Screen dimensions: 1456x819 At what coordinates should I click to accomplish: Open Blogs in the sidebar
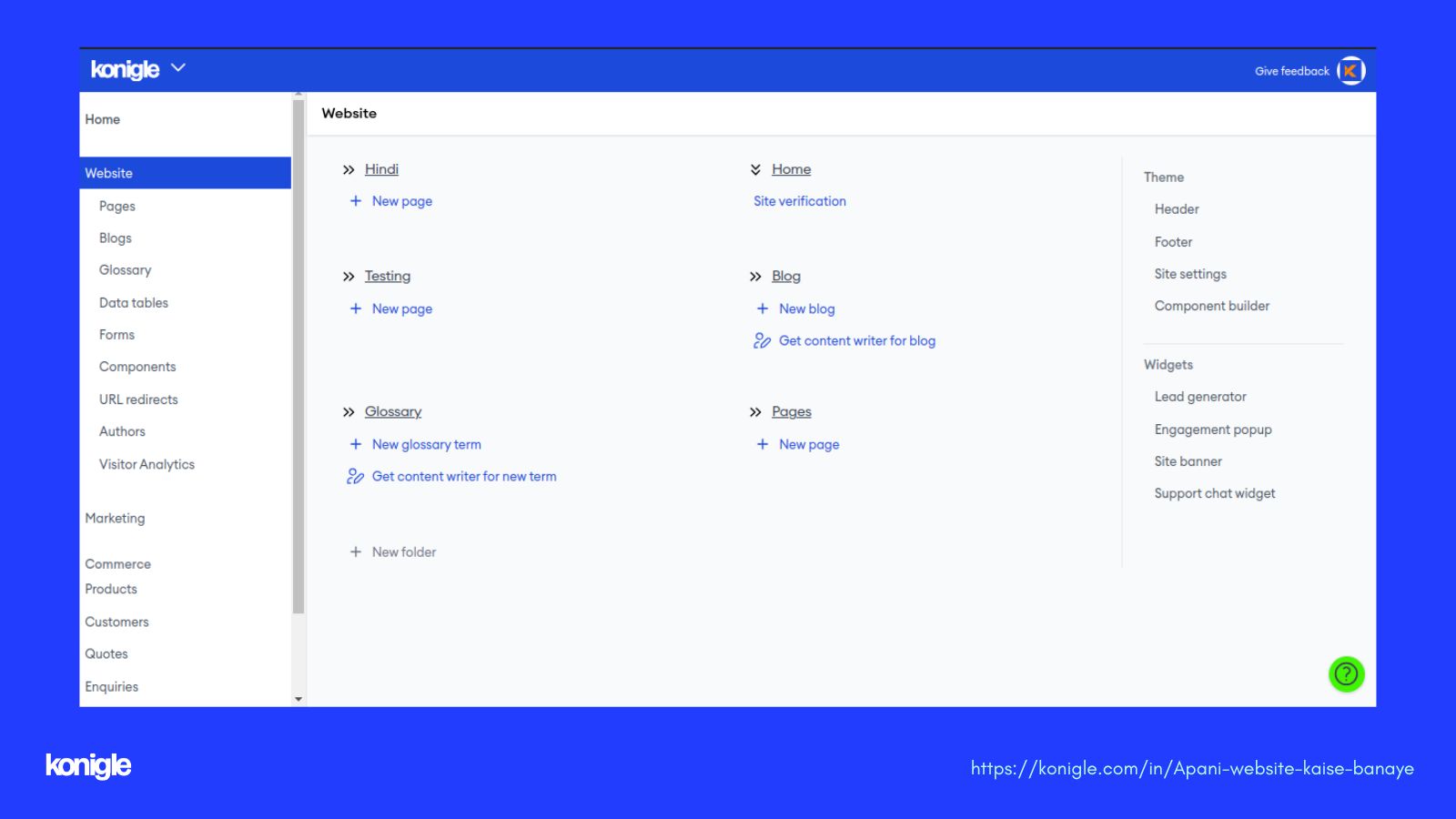[x=116, y=238]
